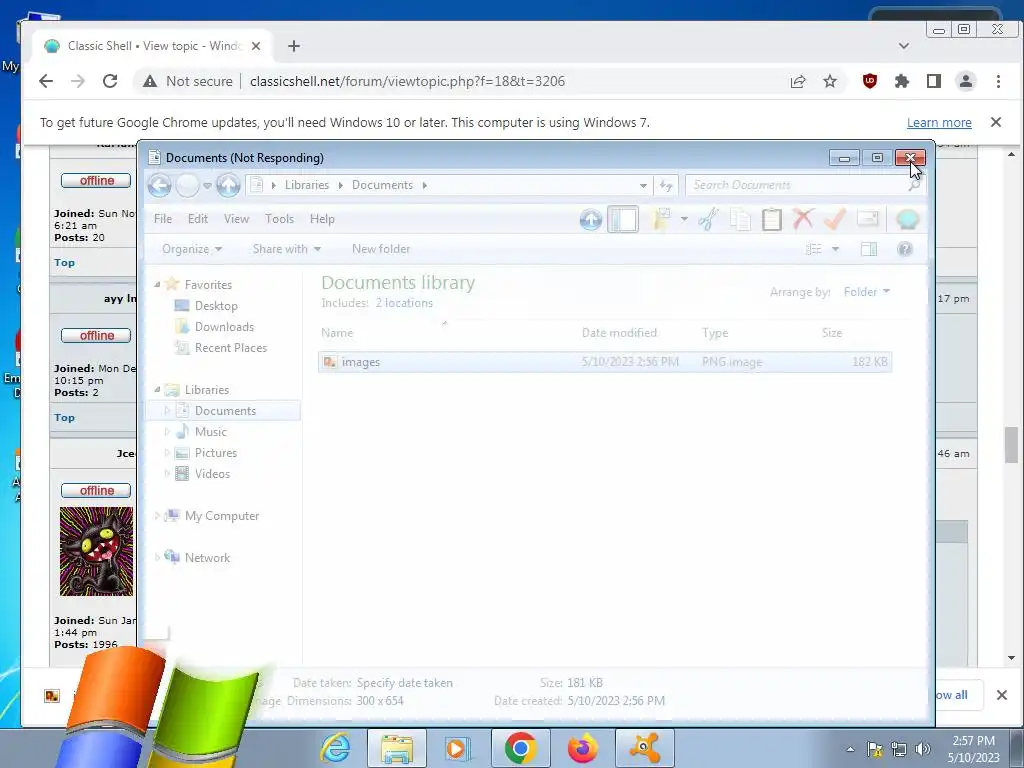
Task: Open the Help menu in Explorer
Action: (x=322, y=219)
